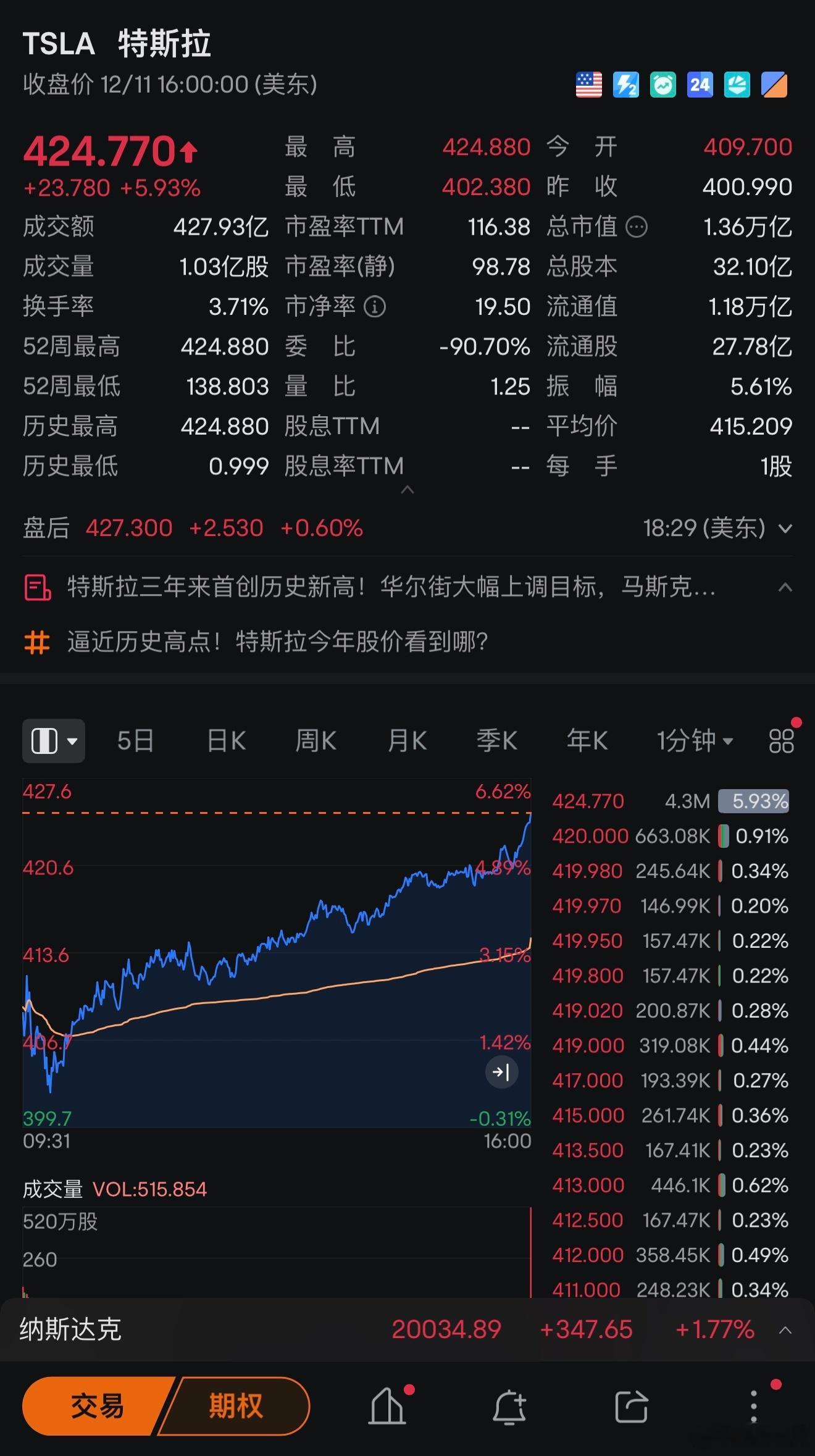Tap the red news icon beside headline
The width and height of the screenshot is (815, 1456).
tap(37, 587)
